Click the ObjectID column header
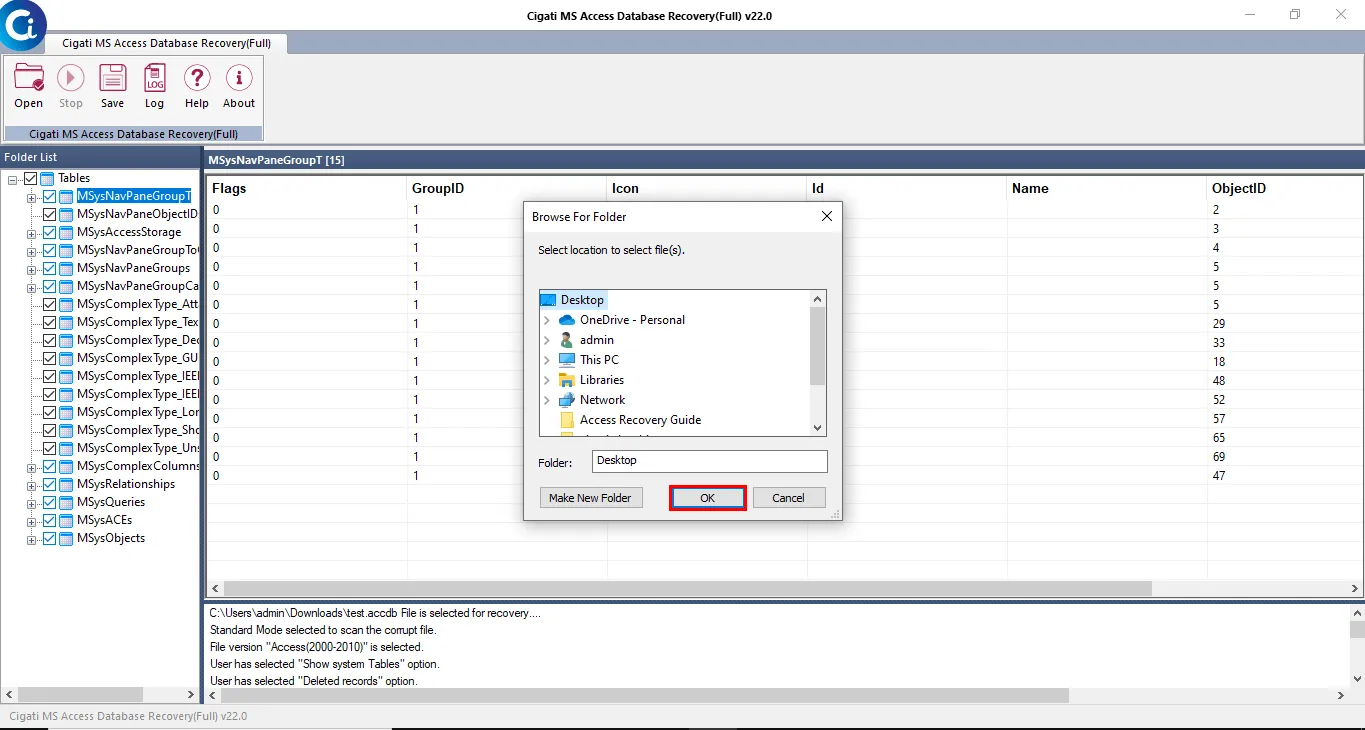Viewport: 1365px width, 730px height. pos(1284,188)
